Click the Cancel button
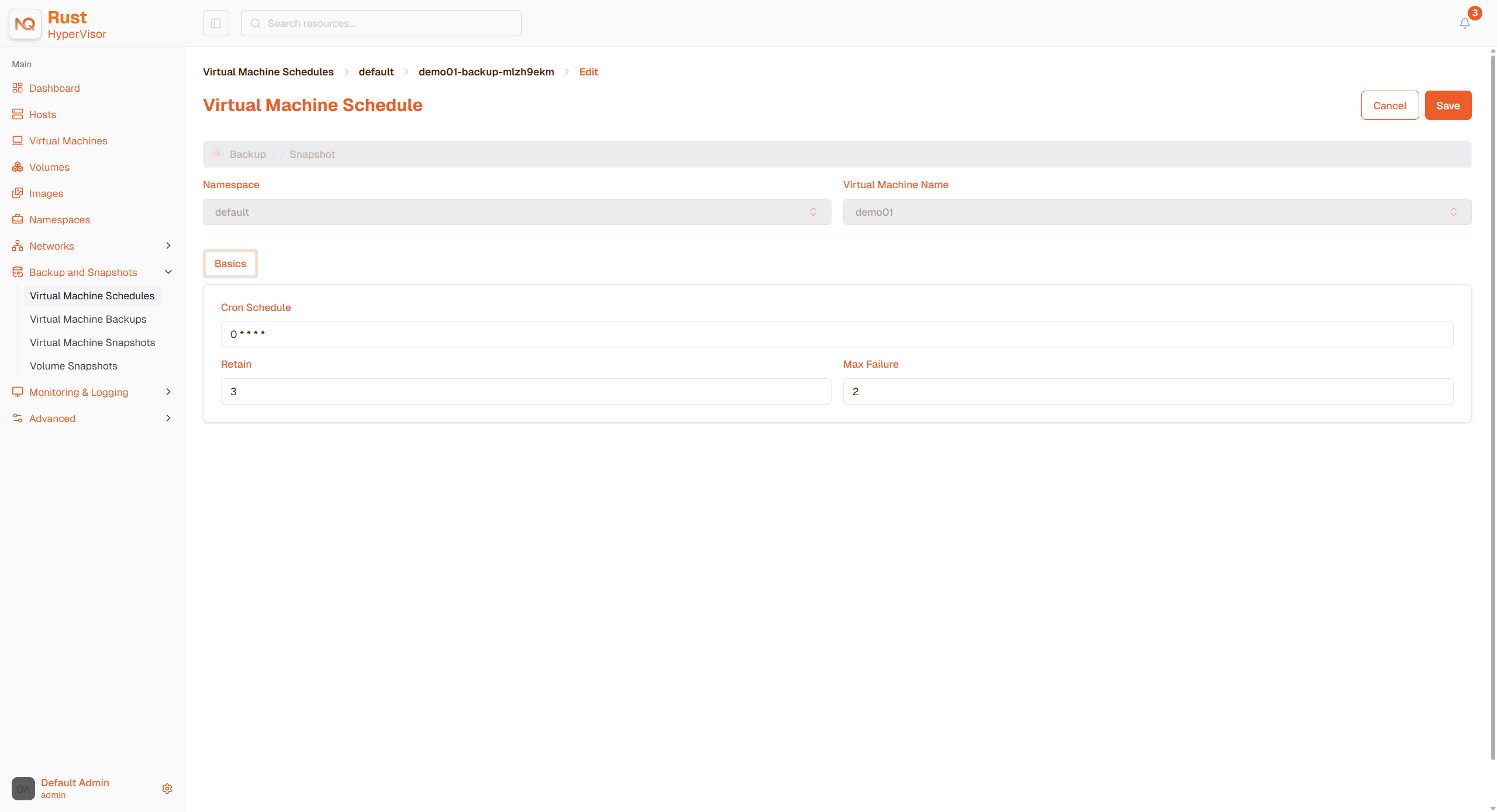1497x812 pixels. pyautogui.click(x=1390, y=106)
